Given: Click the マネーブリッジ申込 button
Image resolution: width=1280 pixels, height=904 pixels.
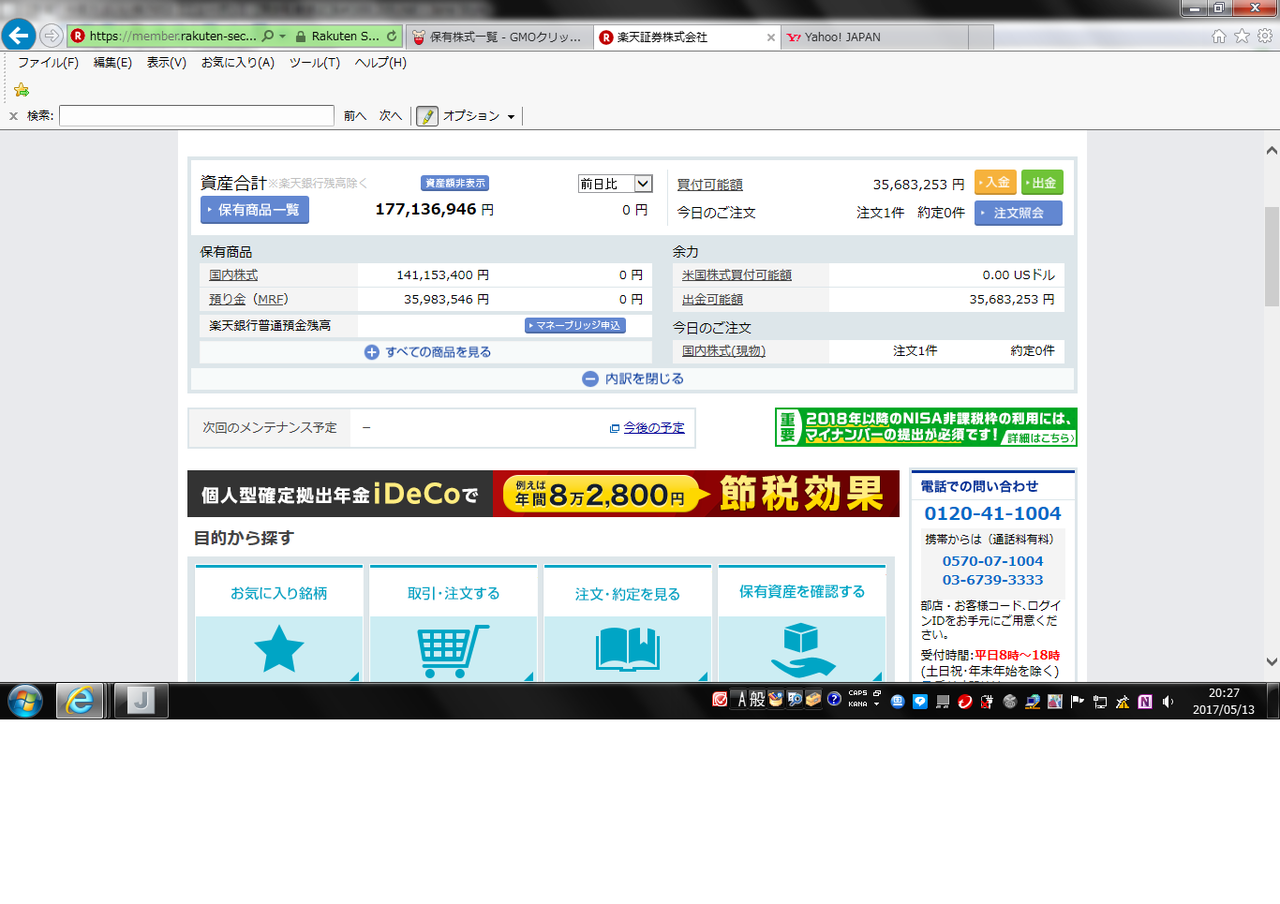Looking at the screenshot, I should 575,325.
